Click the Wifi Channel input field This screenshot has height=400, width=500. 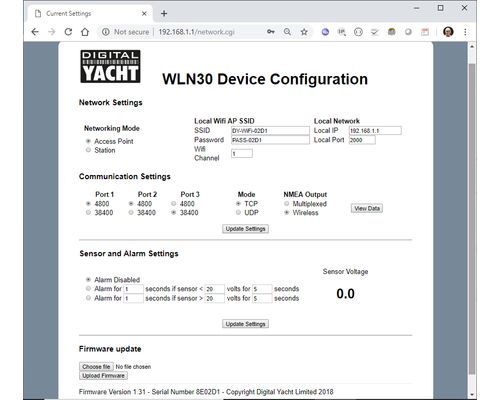pyautogui.click(x=242, y=154)
